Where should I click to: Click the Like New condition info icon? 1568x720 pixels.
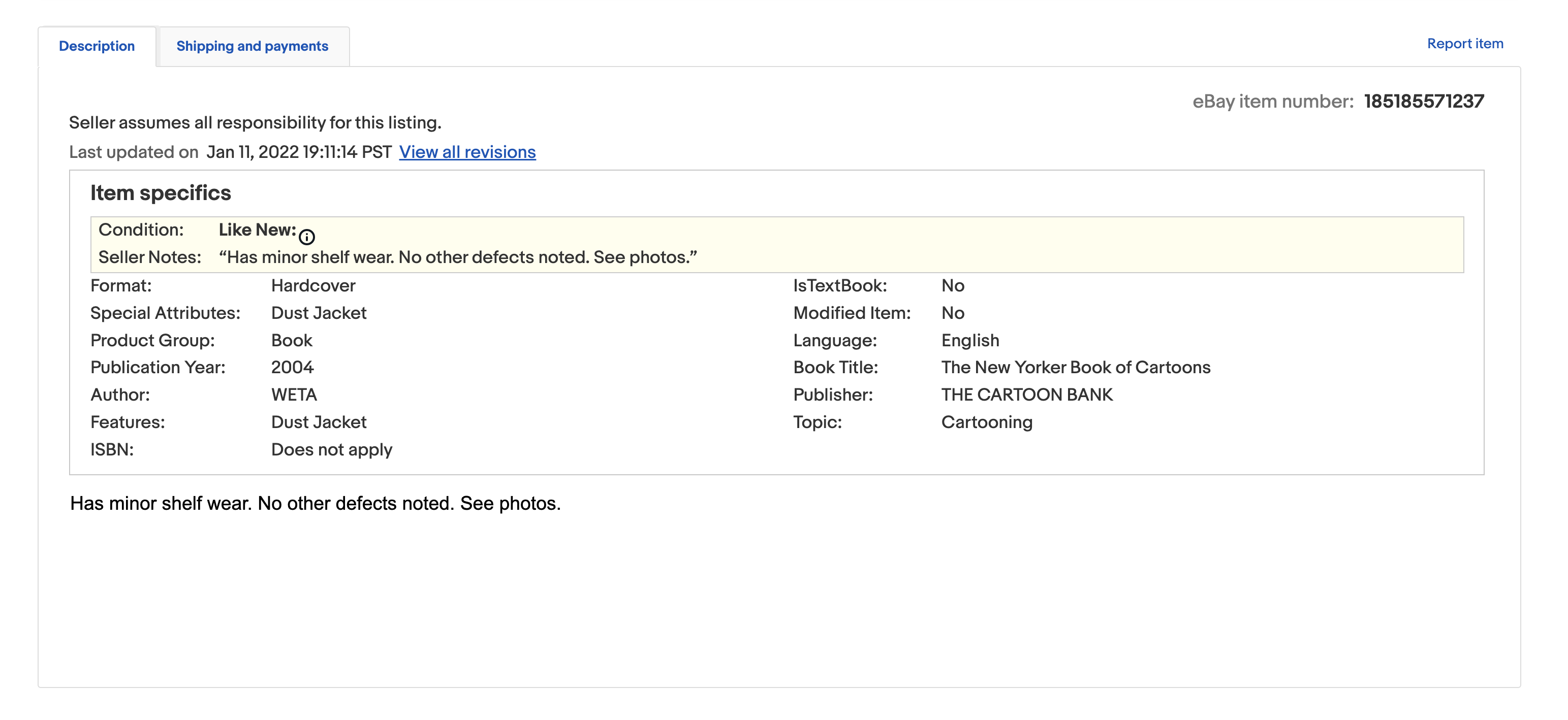point(307,237)
